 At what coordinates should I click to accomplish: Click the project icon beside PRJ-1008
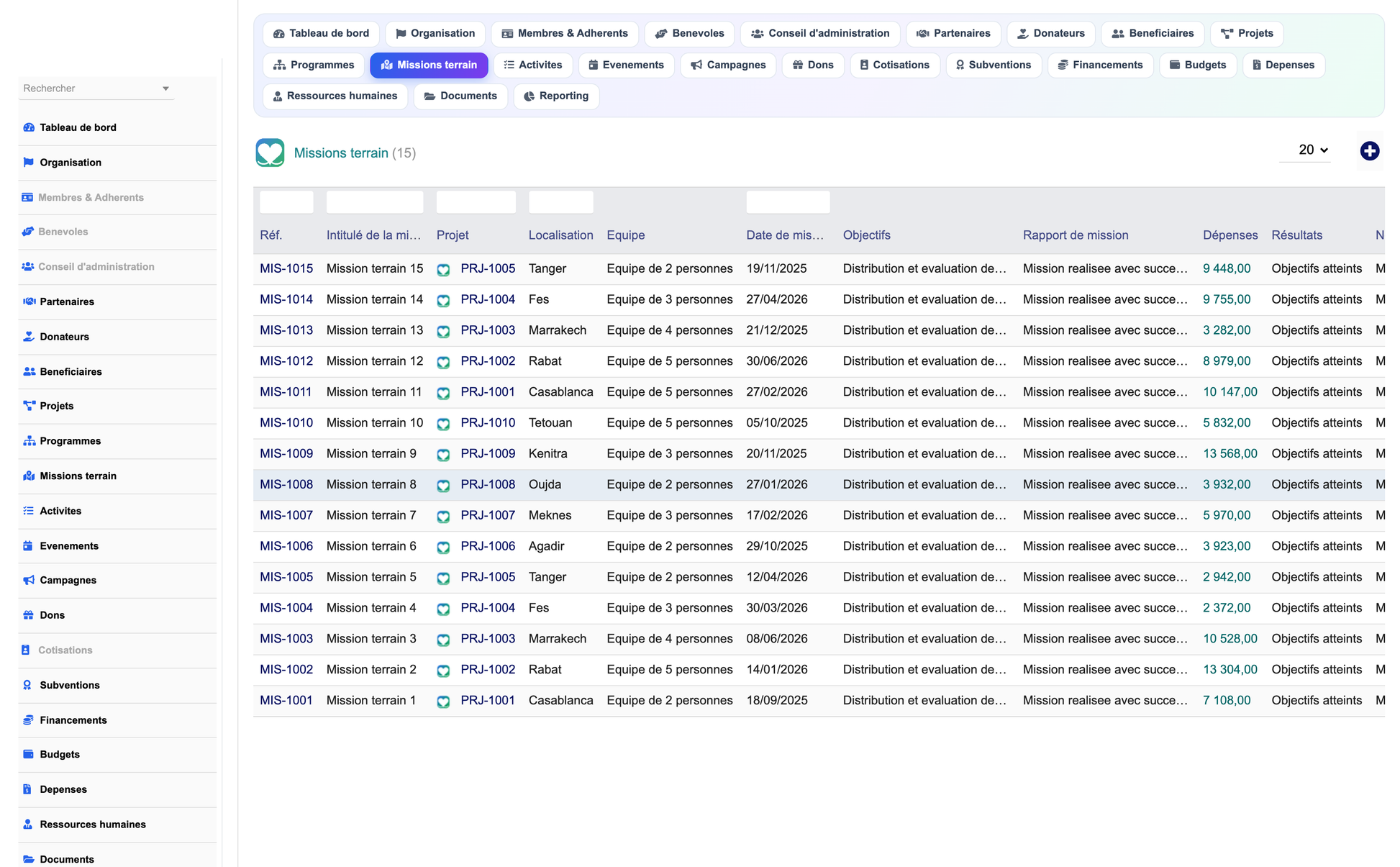444,486
